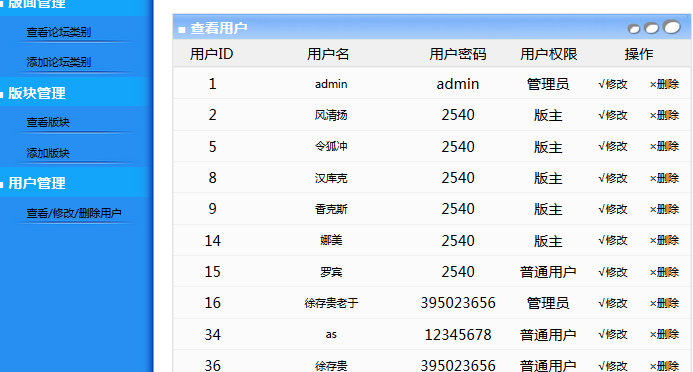This screenshot has height=372, width=693.
Task: Click 删除 for user 徐存贵老于
Action: 664,303
